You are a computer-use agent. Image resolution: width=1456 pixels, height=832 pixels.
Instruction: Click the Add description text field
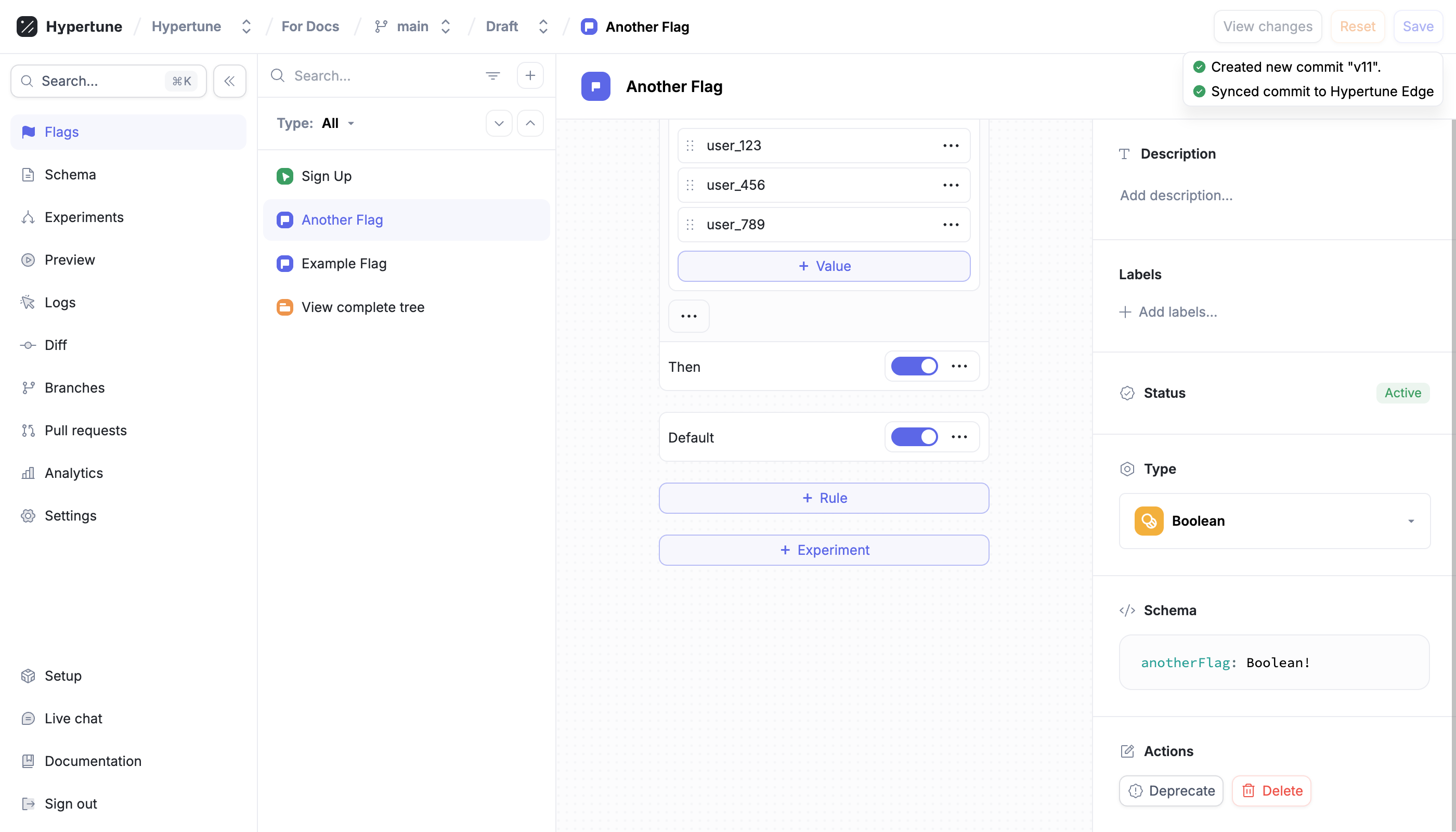pyautogui.click(x=1176, y=196)
